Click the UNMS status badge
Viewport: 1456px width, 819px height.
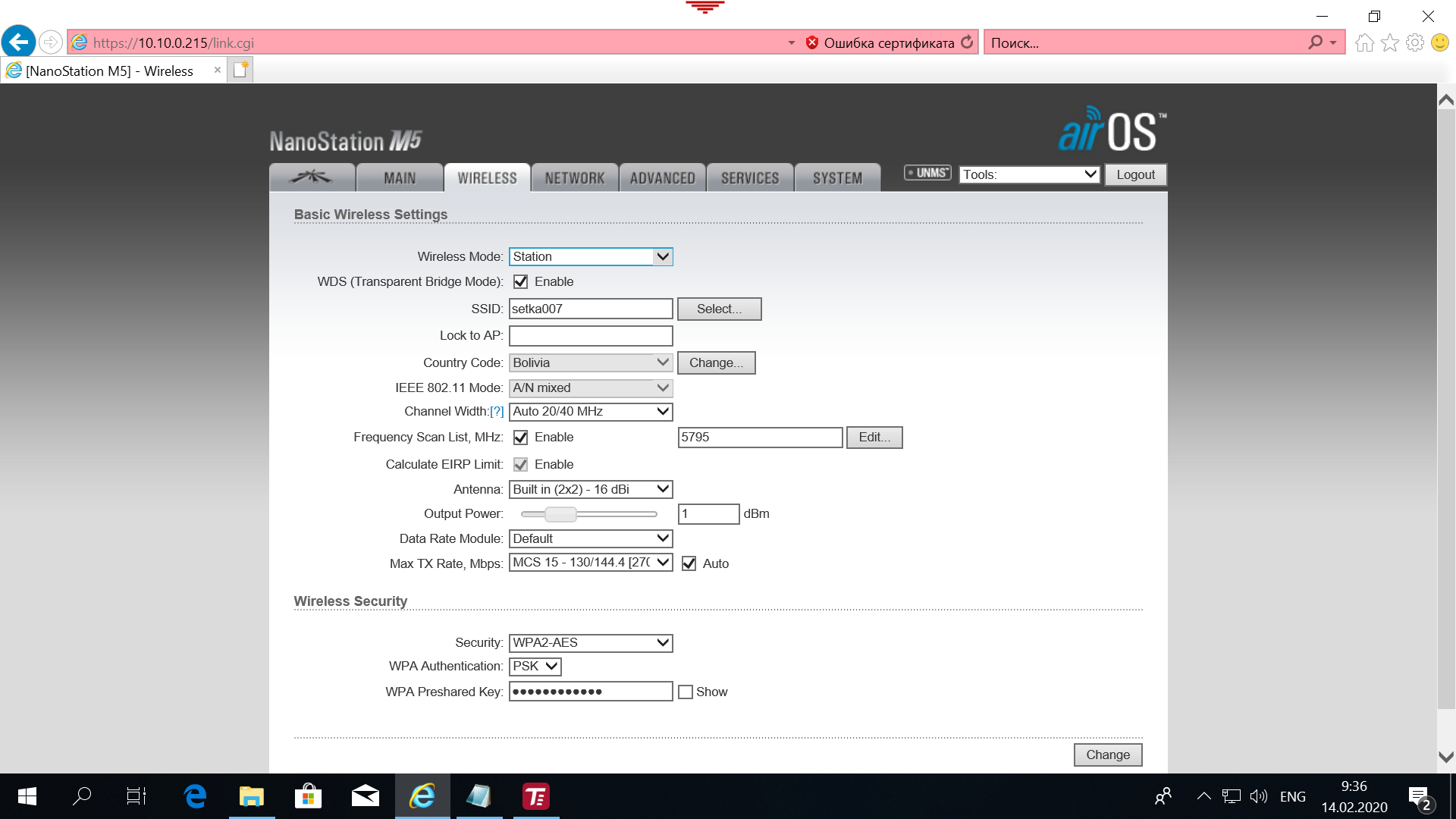(x=927, y=173)
